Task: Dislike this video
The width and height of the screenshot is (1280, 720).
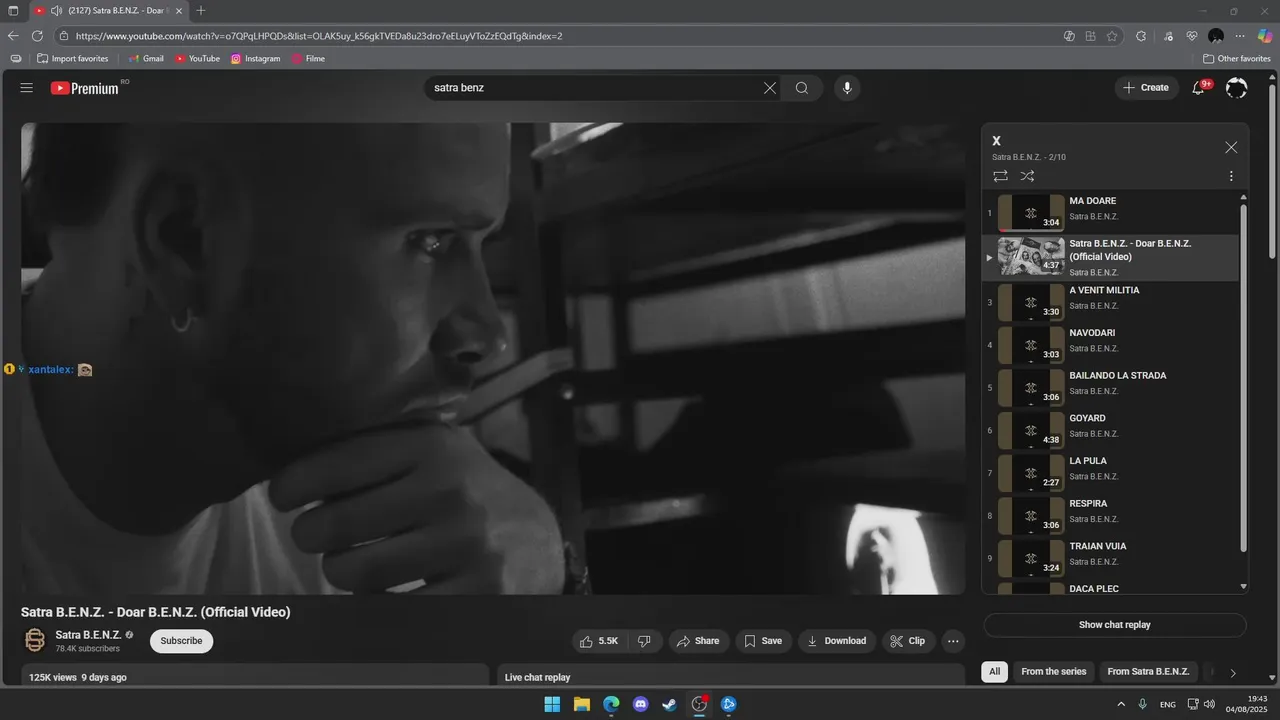Action: 645,641
